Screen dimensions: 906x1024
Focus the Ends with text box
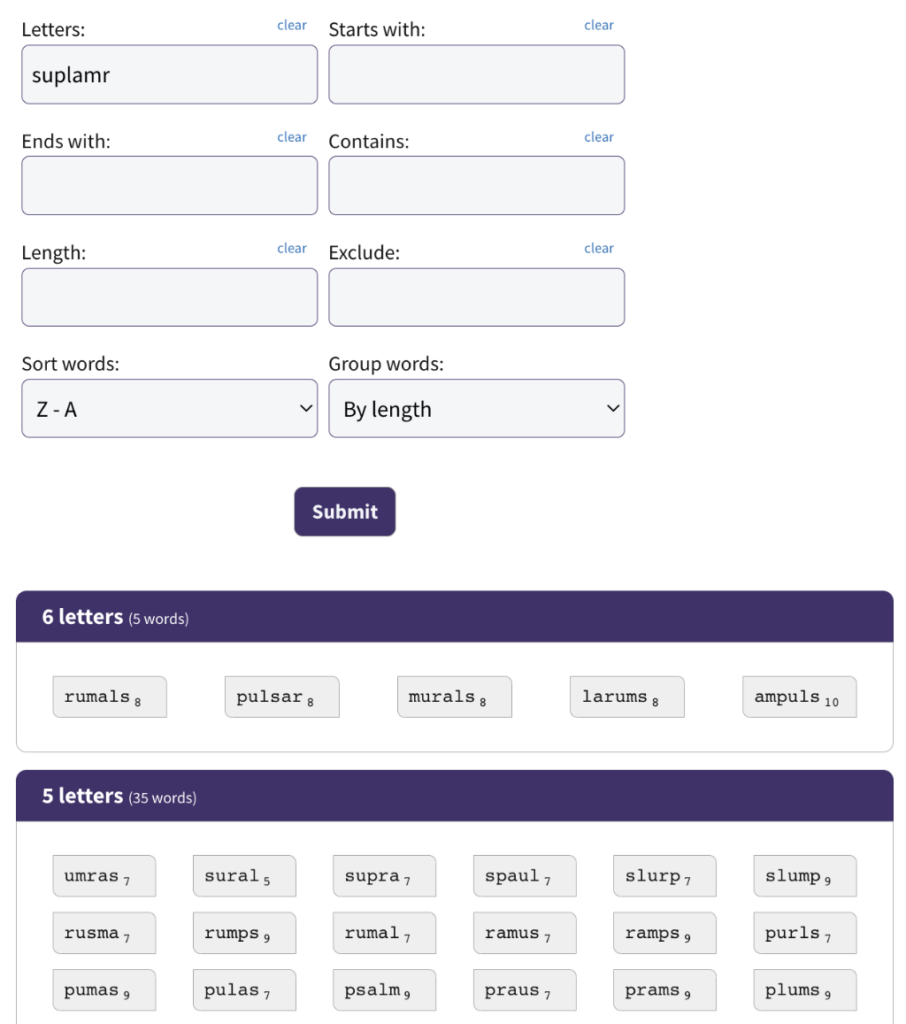click(169, 186)
